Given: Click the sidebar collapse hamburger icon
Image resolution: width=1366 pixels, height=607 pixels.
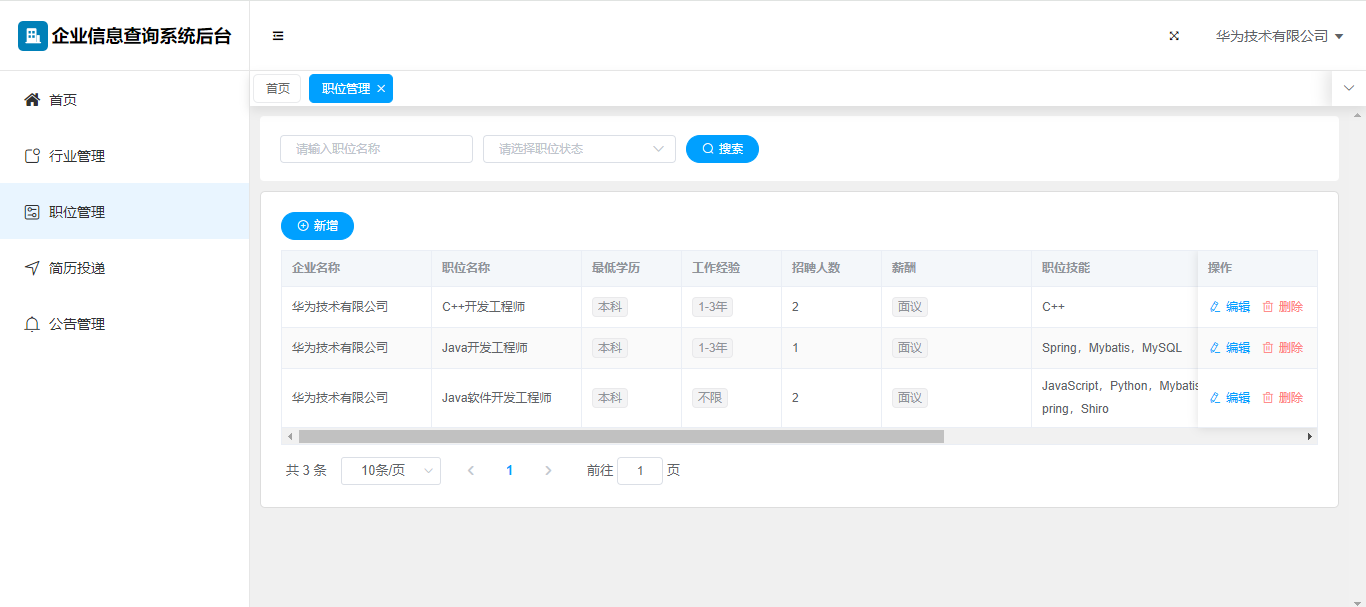Looking at the screenshot, I should click(x=278, y=36).
